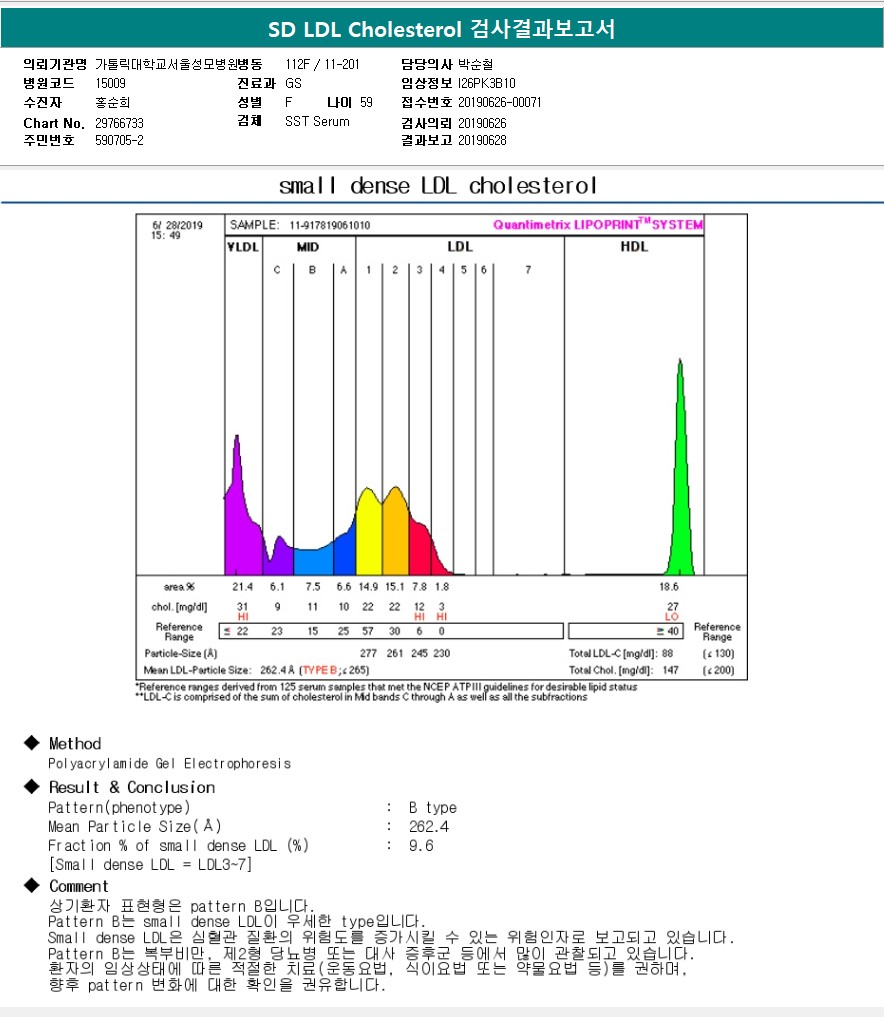
Task: Select the 접수번호 value 20190626-00071
Action: 499,102
